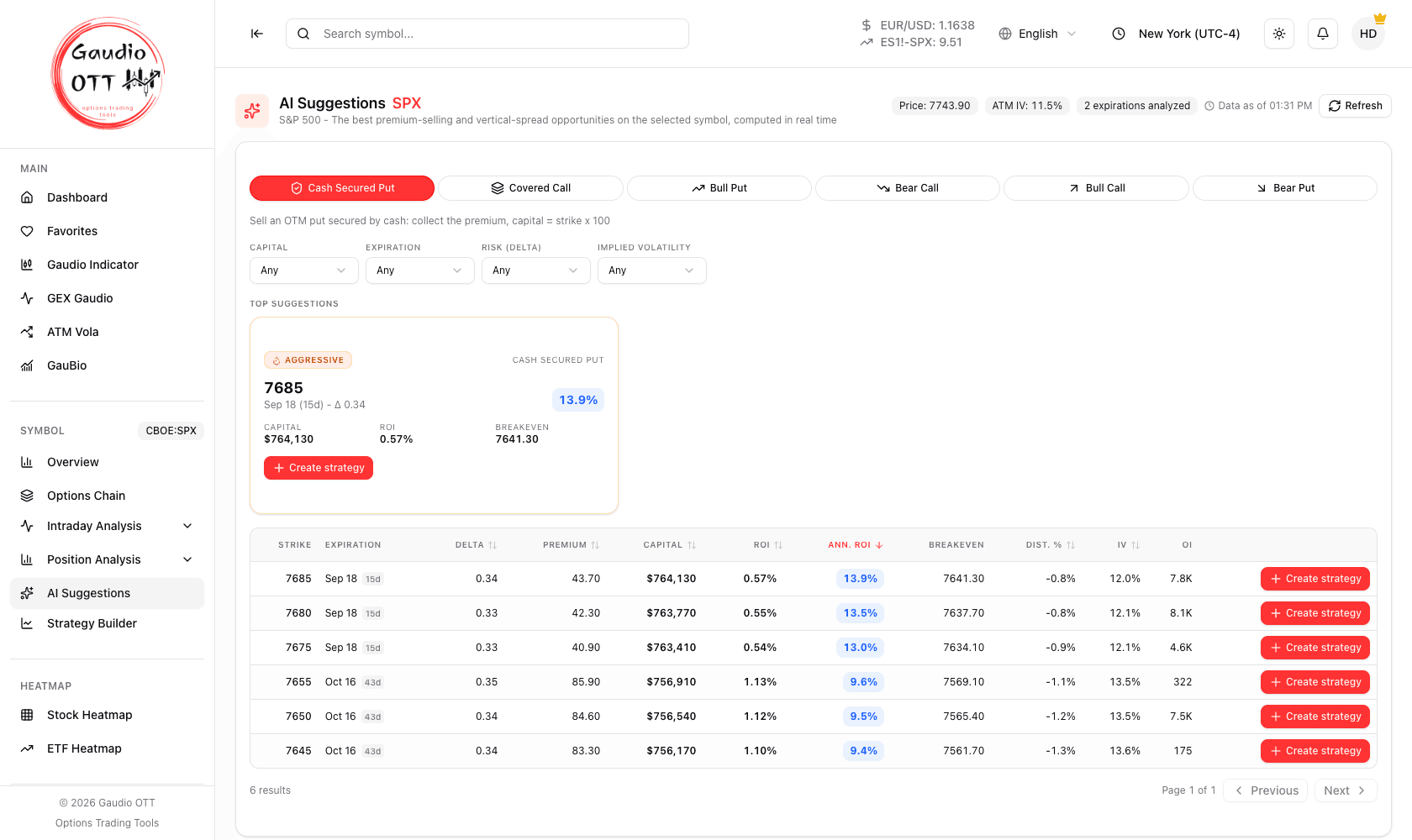Open Strategy Builder page
This screenshot has width=1412, height=840.
[x=107, y=623]
